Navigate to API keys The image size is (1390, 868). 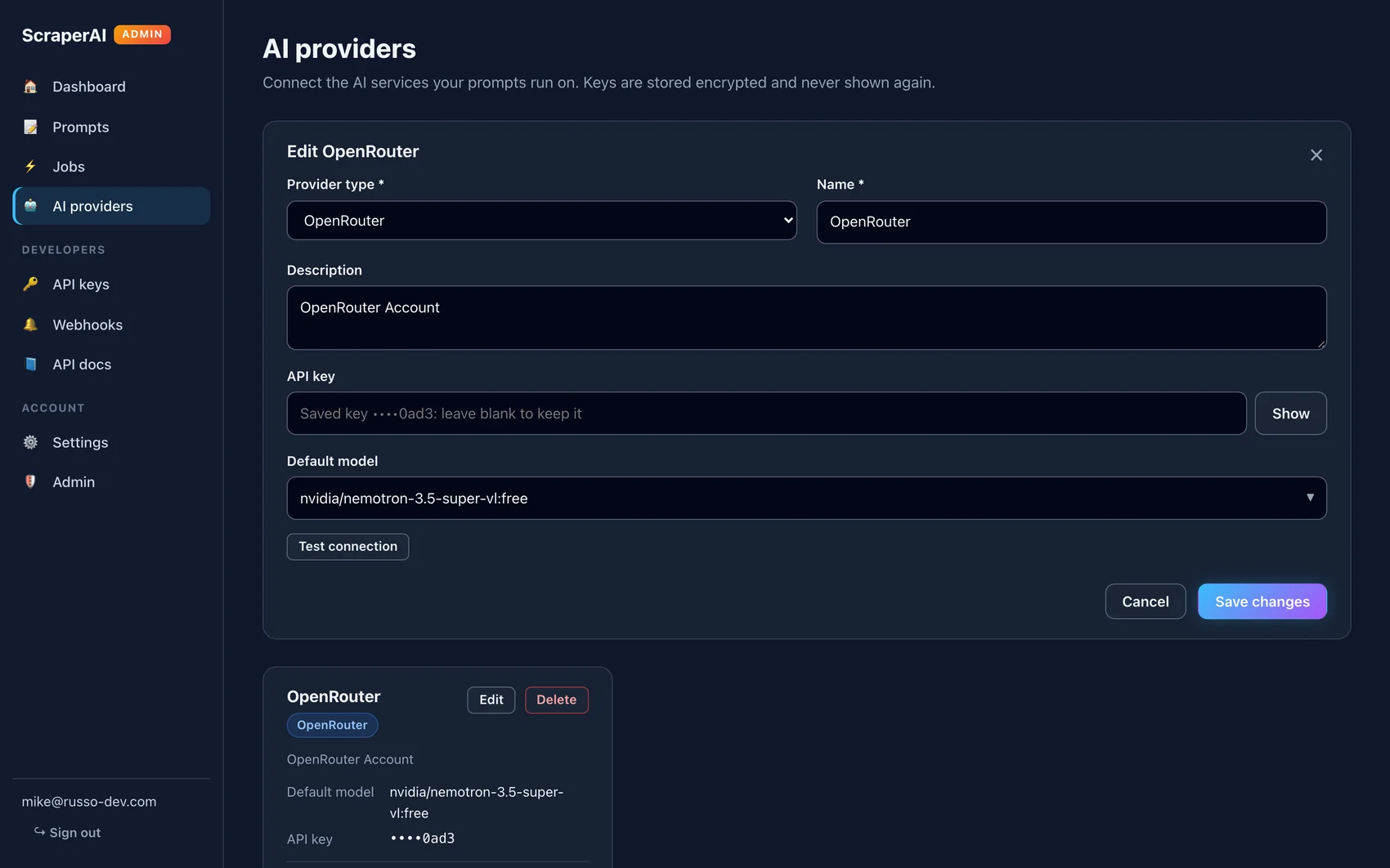111,284
